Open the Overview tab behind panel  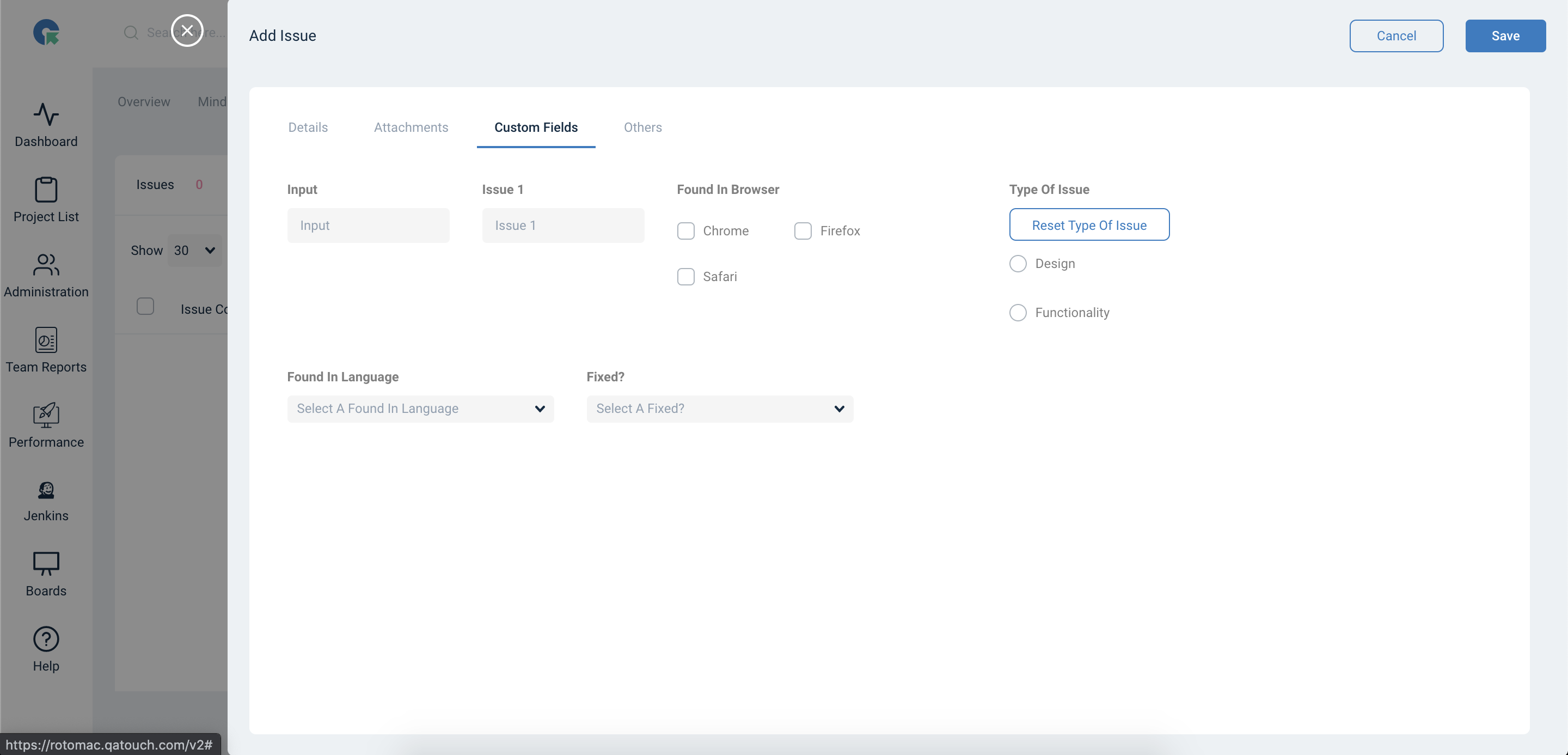(x=144, y=101)
